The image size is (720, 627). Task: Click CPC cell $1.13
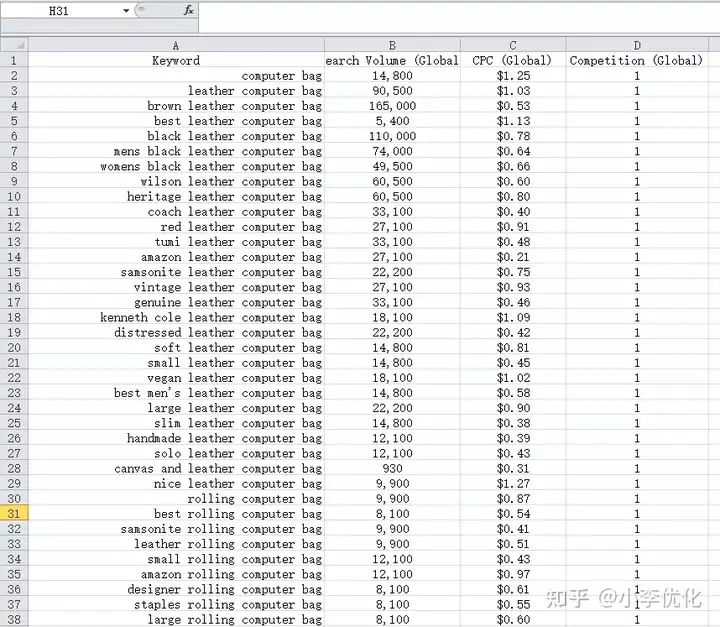(513, 121)
